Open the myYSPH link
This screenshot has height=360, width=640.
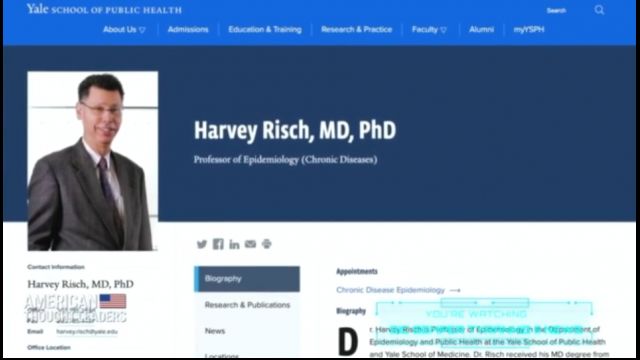[529, 29]
